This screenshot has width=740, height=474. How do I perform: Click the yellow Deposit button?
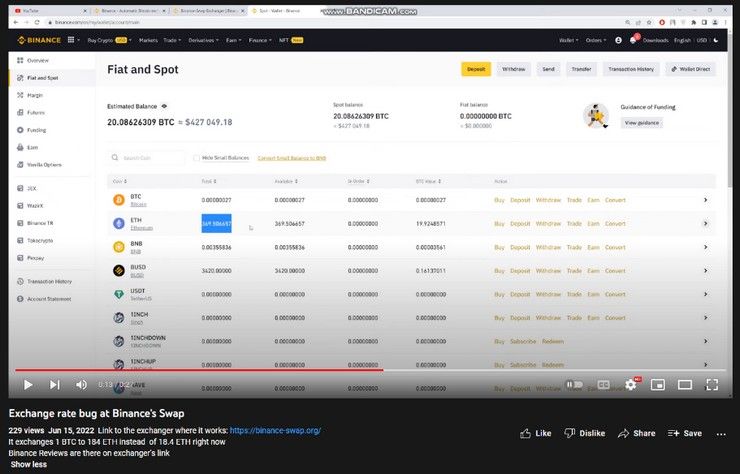(x=476, y=69)
